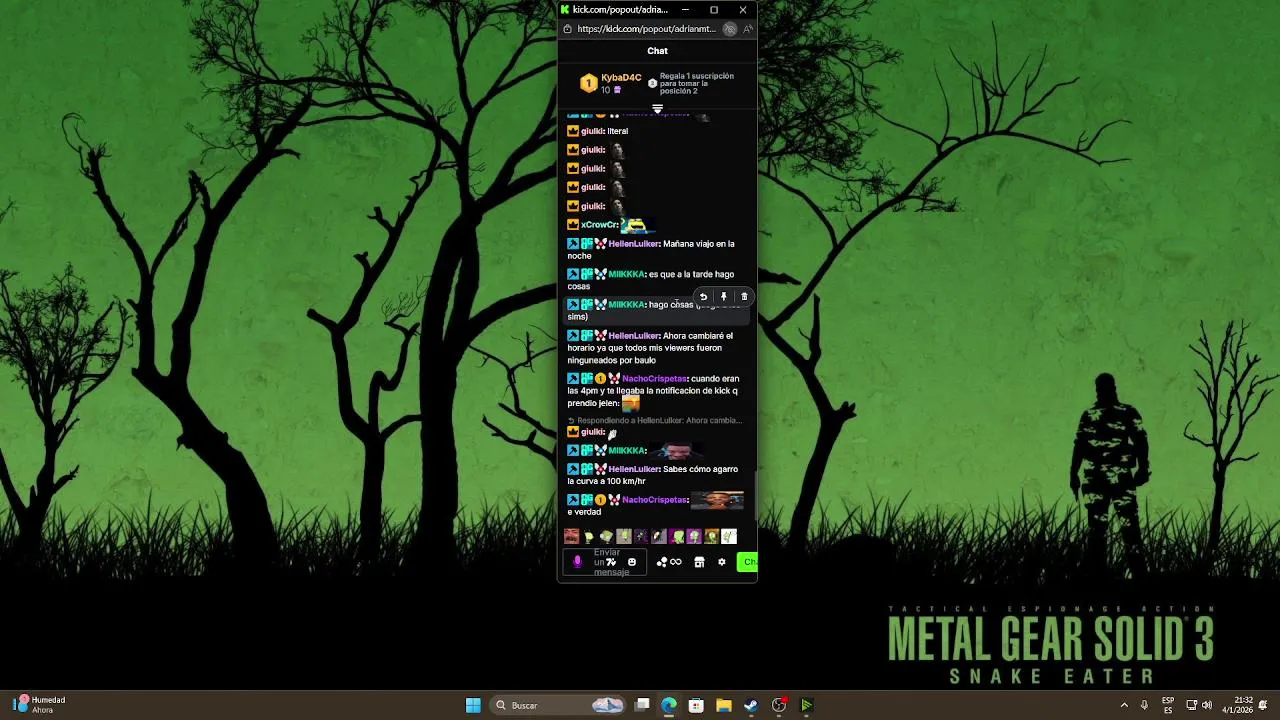Open Task View from the taskbar
Screen dimensions: 1280x720
point(642,705)
